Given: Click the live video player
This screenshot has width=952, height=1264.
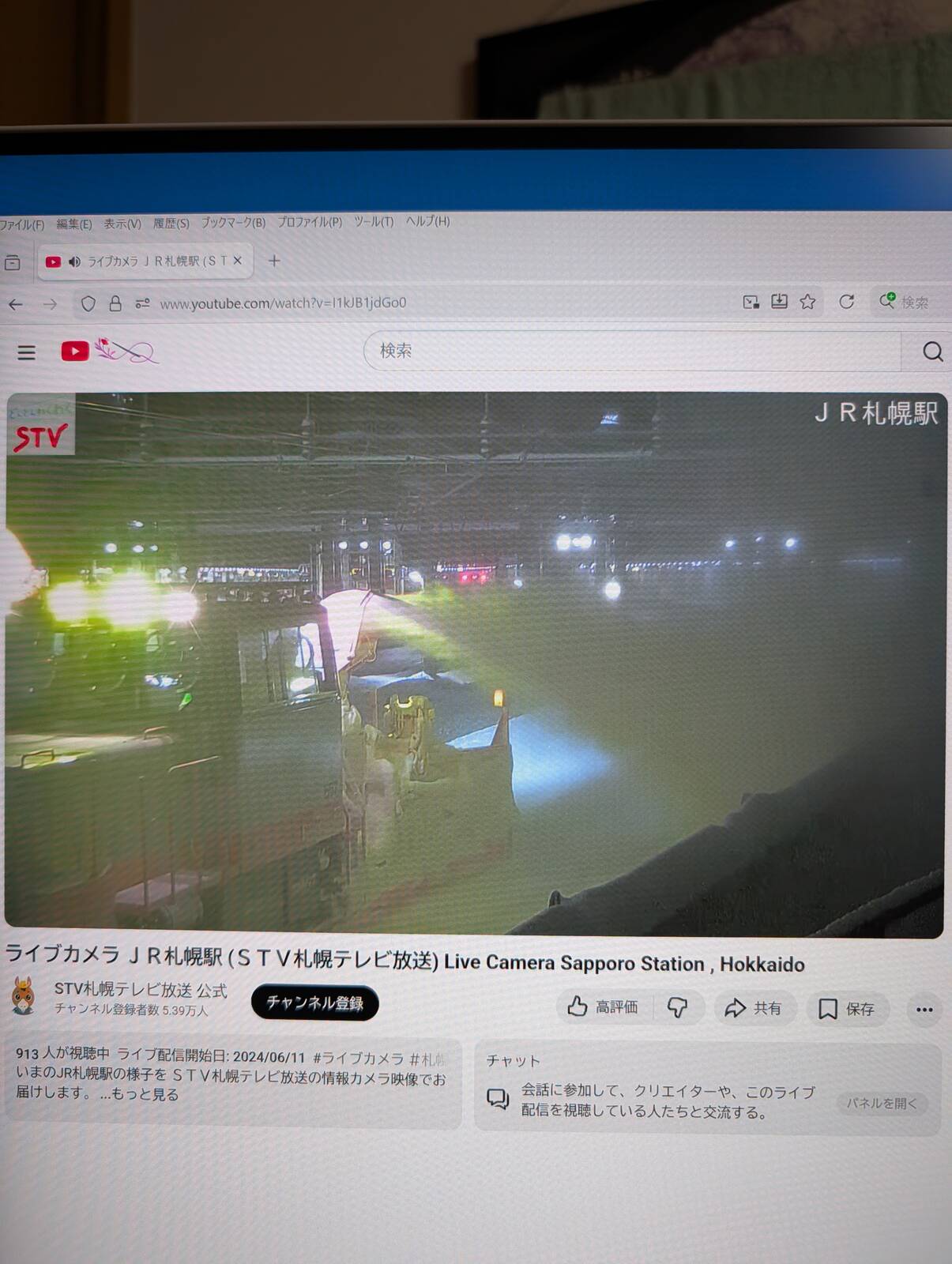Looking at the screenshot, I should tap(474, 664).
